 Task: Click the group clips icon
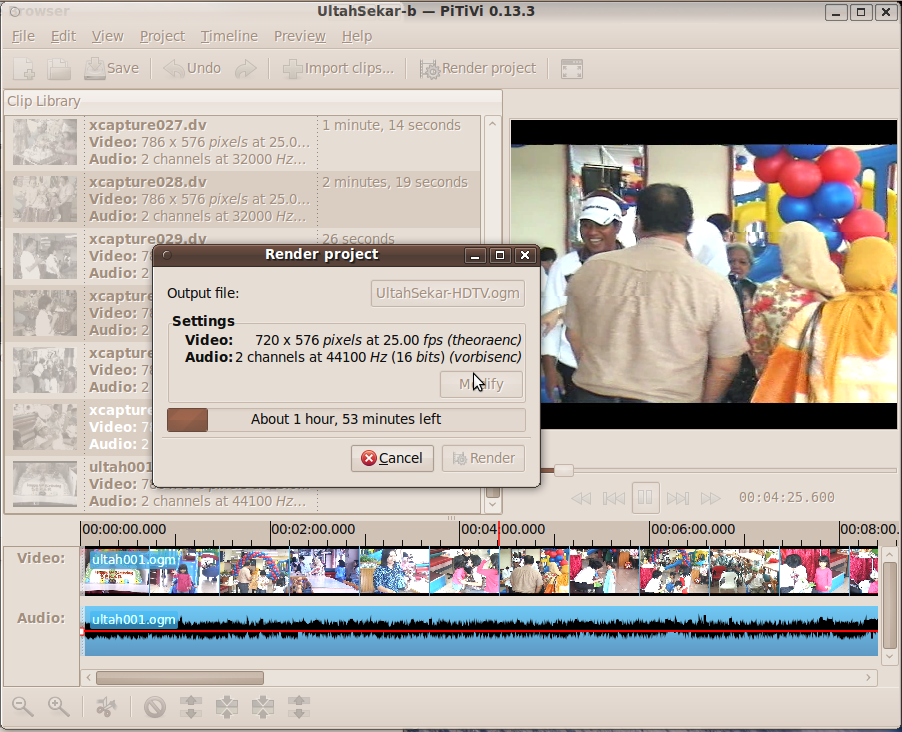point(263,707)
